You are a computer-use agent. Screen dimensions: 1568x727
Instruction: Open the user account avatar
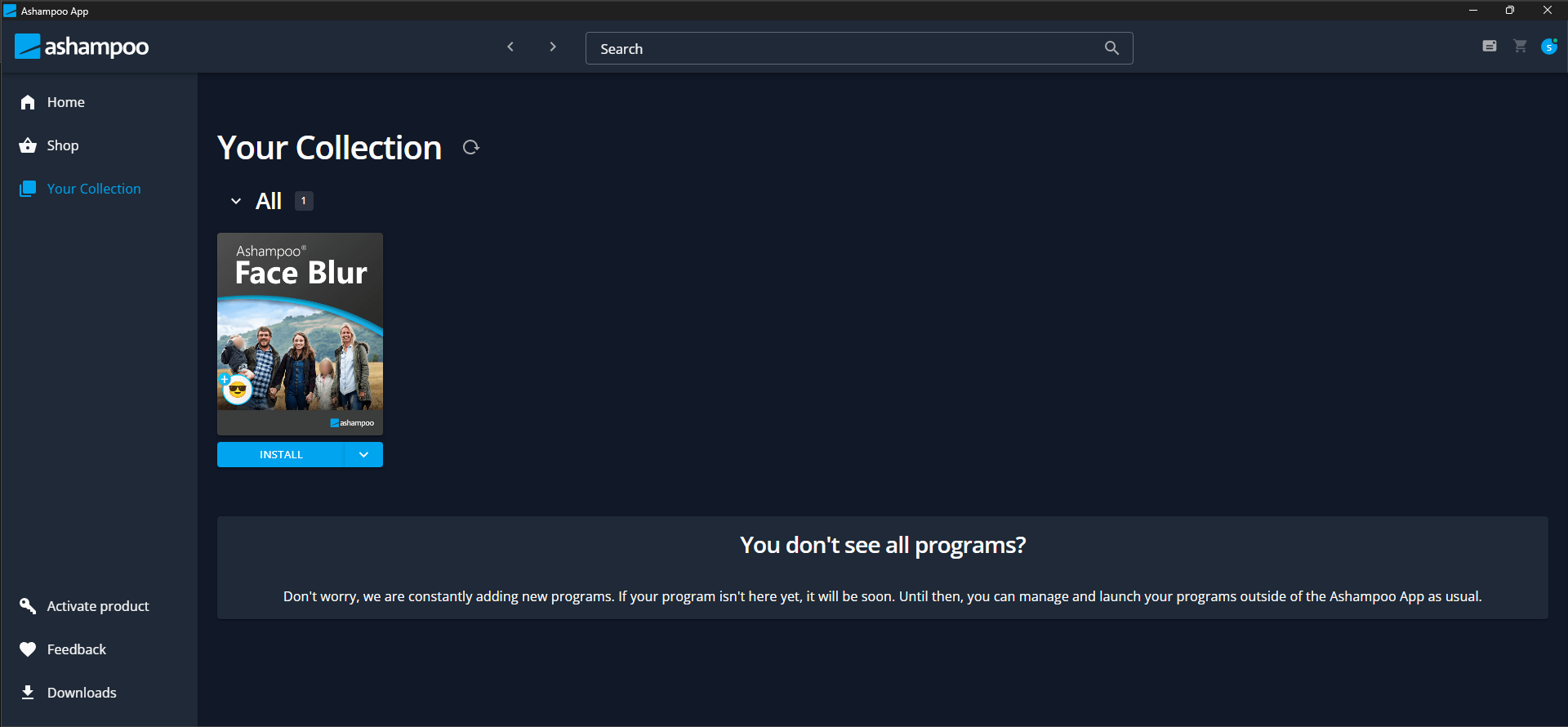pos(1548,47)
